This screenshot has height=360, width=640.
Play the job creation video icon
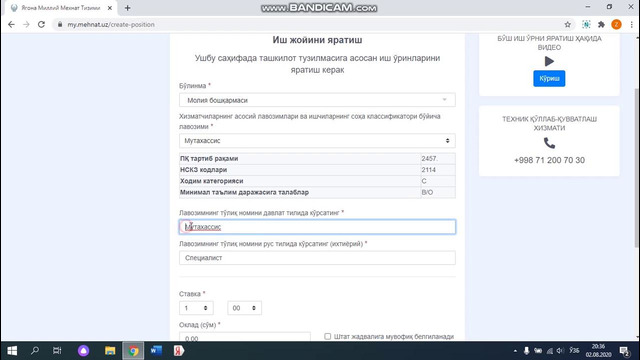point(549,61)
